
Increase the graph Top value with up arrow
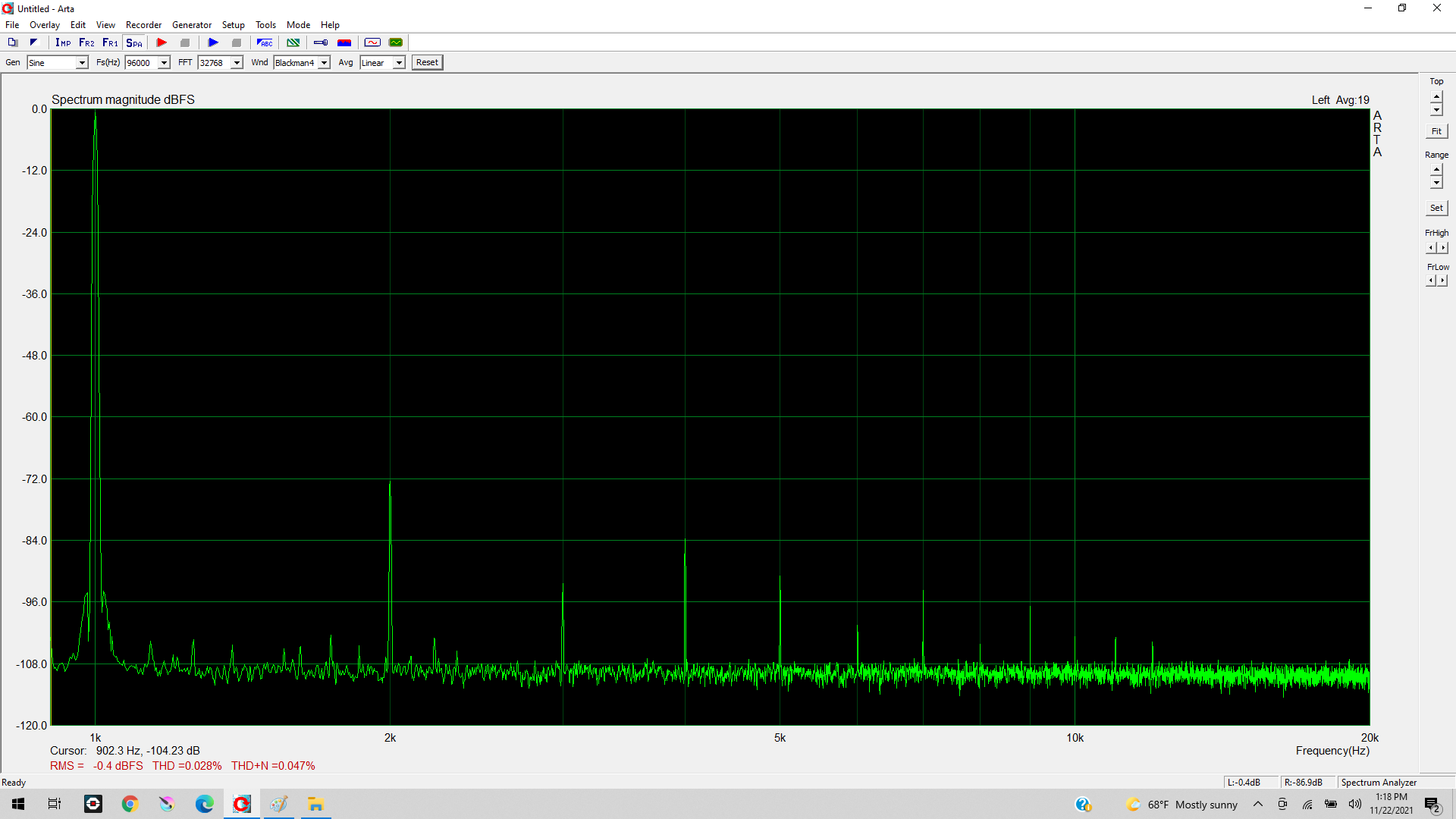(x=1436, y=96)
